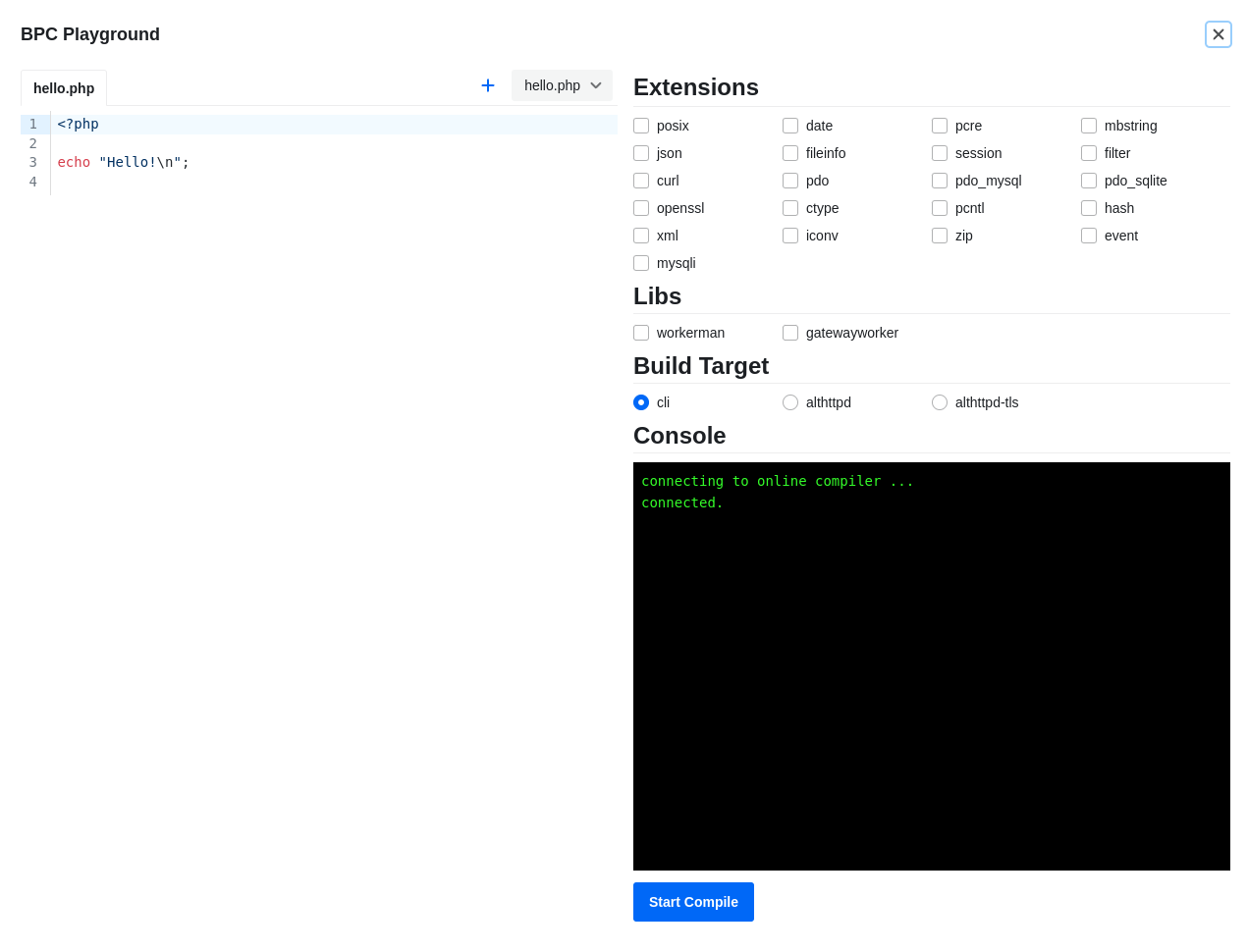The width and height of the screenshot is (1247, 952).
Task: Tick the xml extension checkbox
Action: (x=641, y=236)
